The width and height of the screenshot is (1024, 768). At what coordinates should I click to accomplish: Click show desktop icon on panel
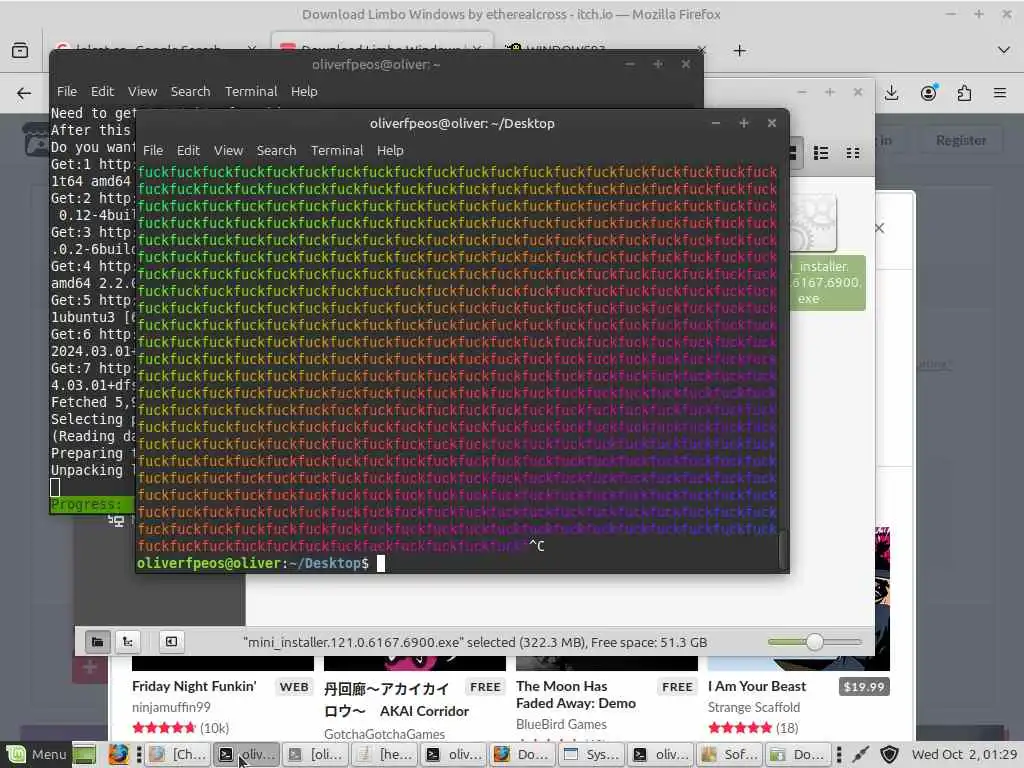pos(84,754)
